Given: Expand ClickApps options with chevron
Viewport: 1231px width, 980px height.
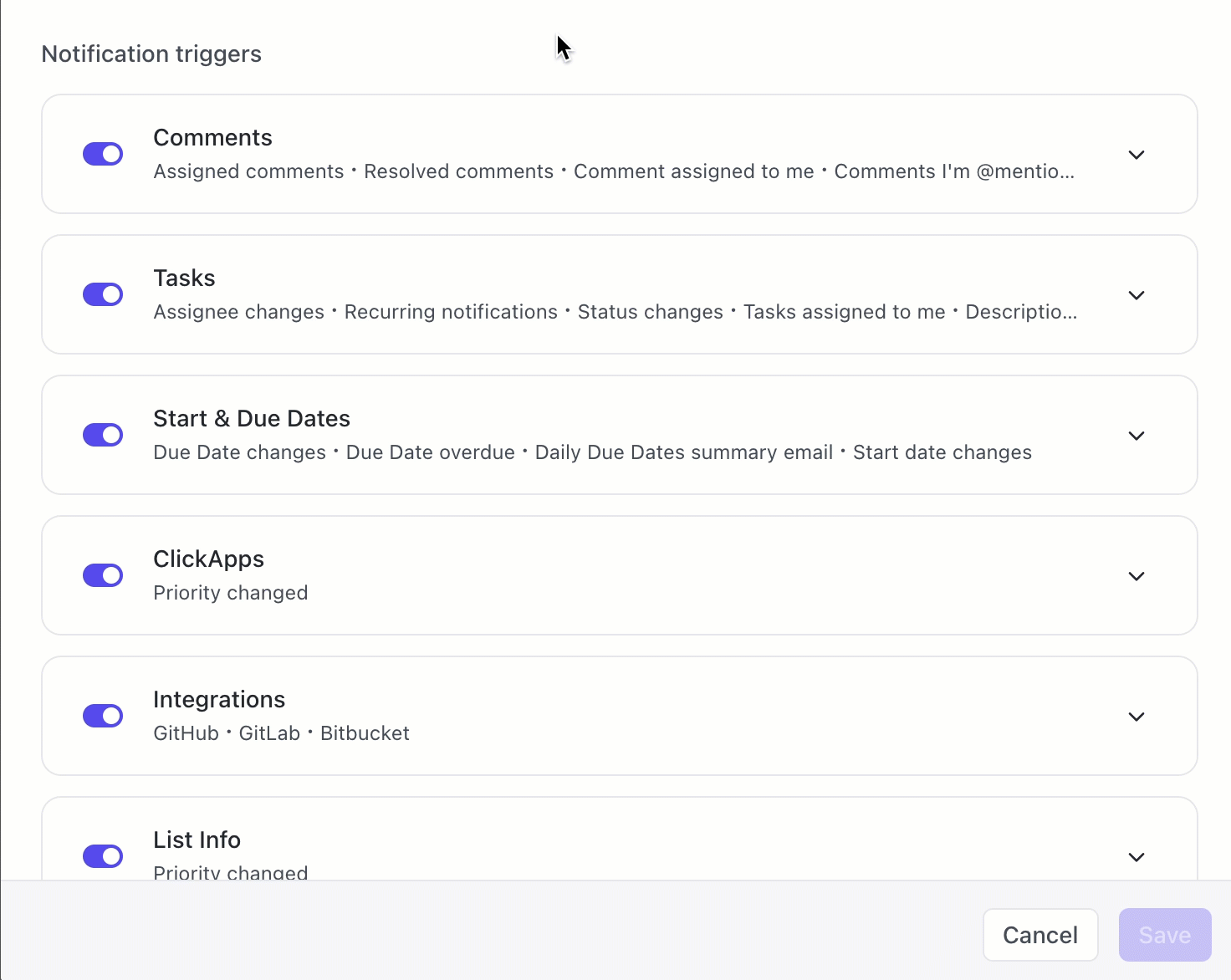Looking at the screenshot, I should 1137,576.
